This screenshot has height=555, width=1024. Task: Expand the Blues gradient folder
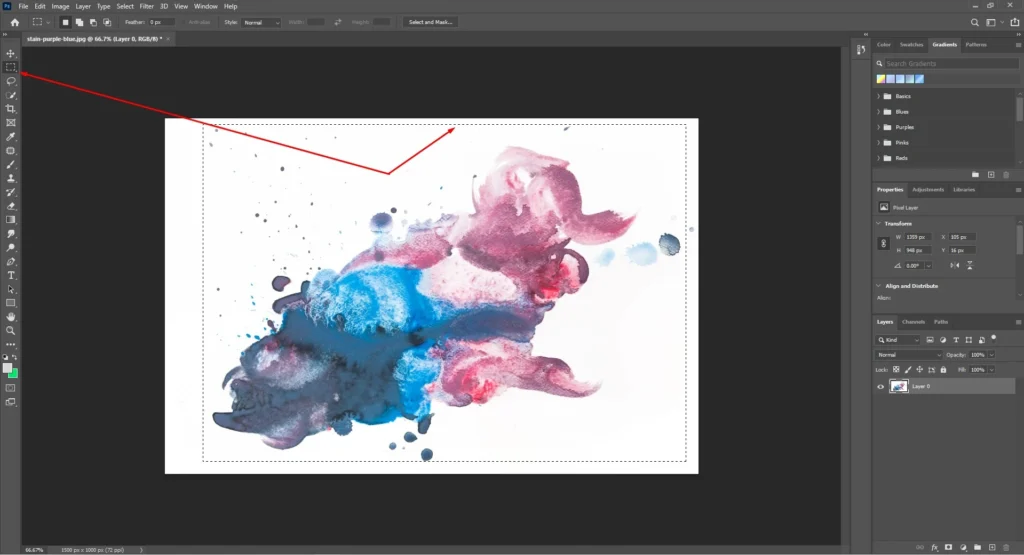point(878,112)
